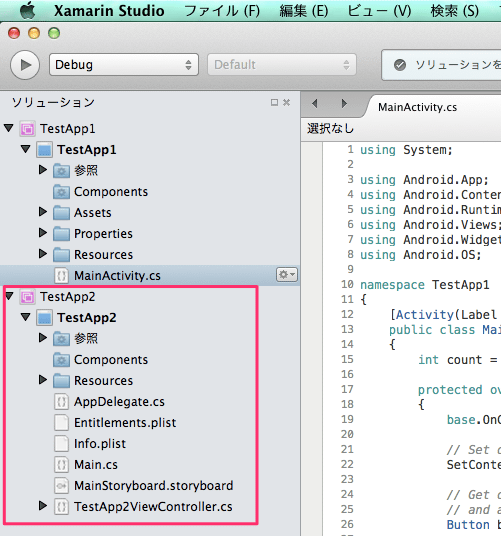501x536 pixels.
Task: Expand TestApp2ViewController.cs node
Action: coord(43,506)
